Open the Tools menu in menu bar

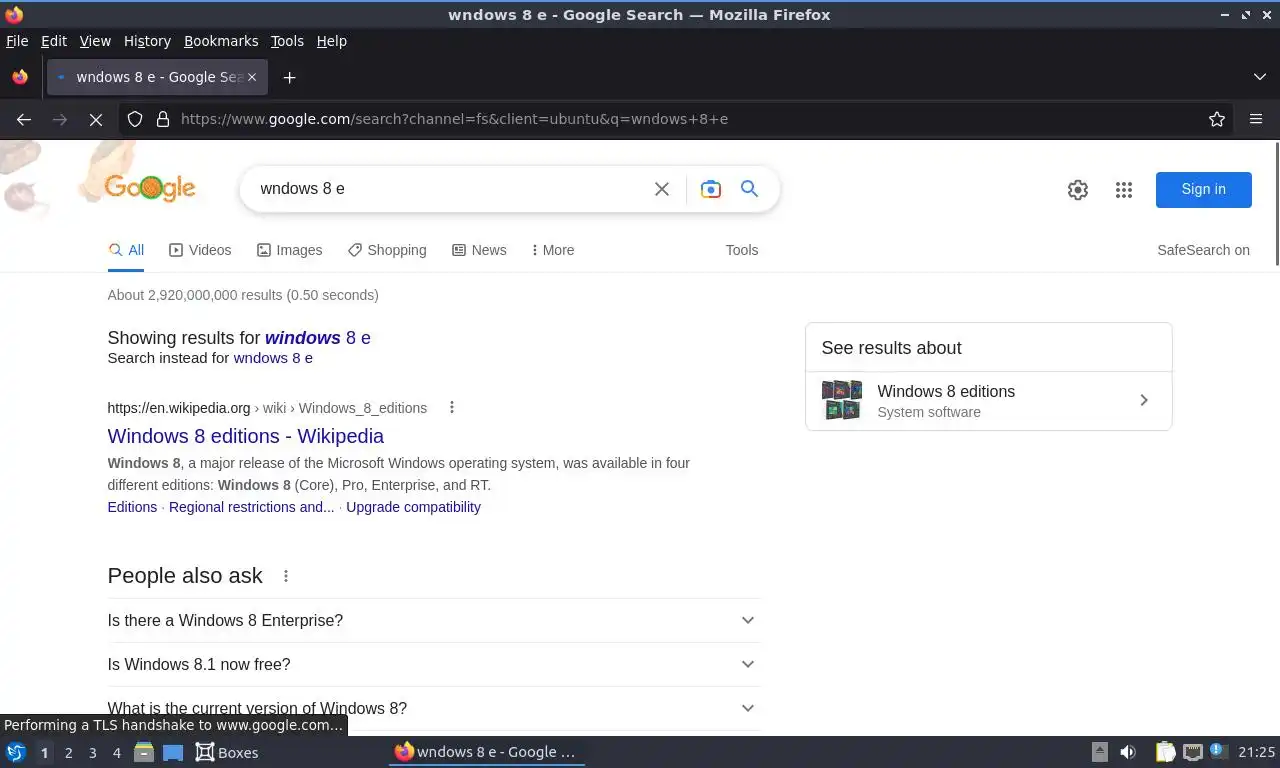click(x=287, y=41)
